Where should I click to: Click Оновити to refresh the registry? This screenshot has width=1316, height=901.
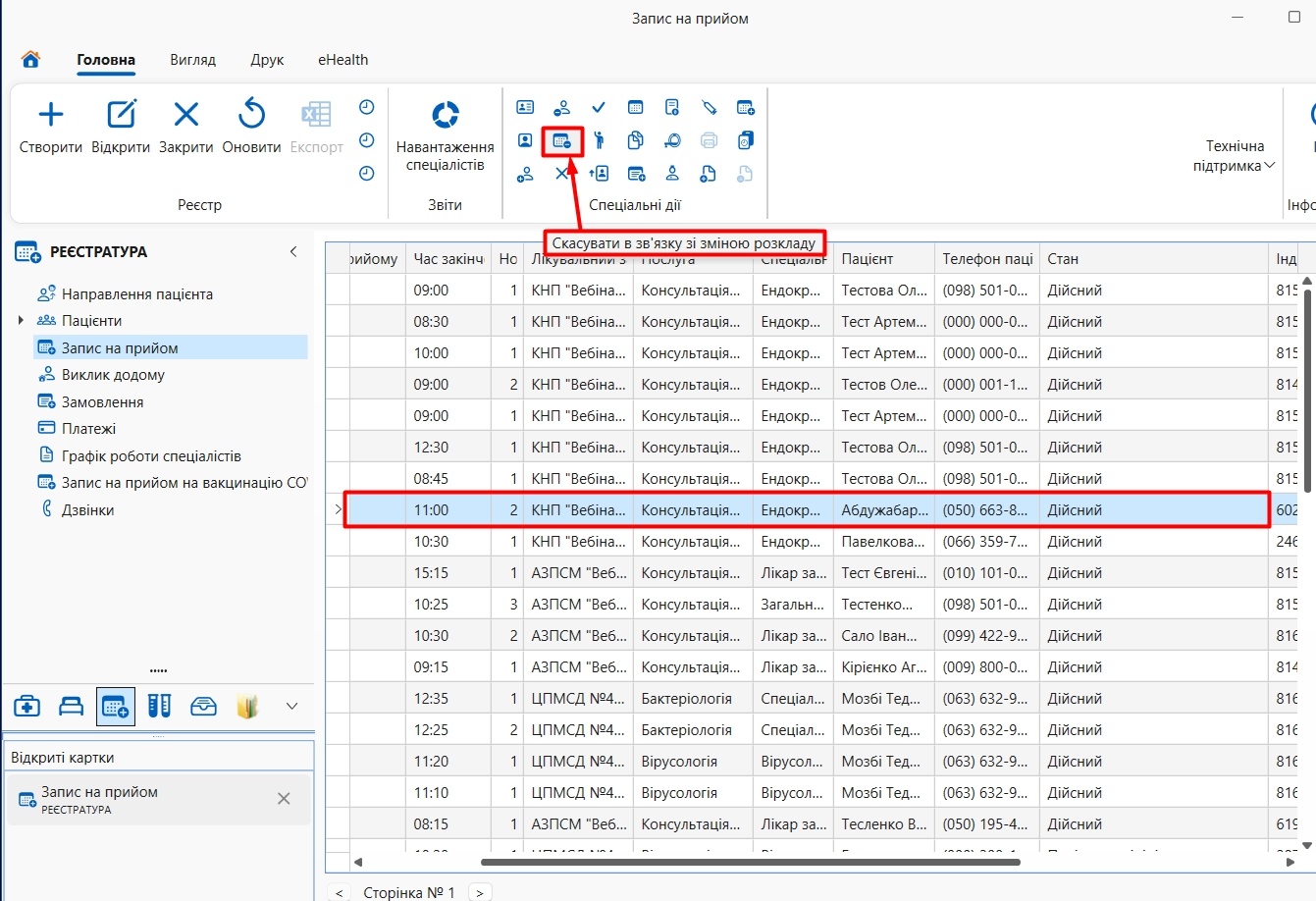click(252, 127)
